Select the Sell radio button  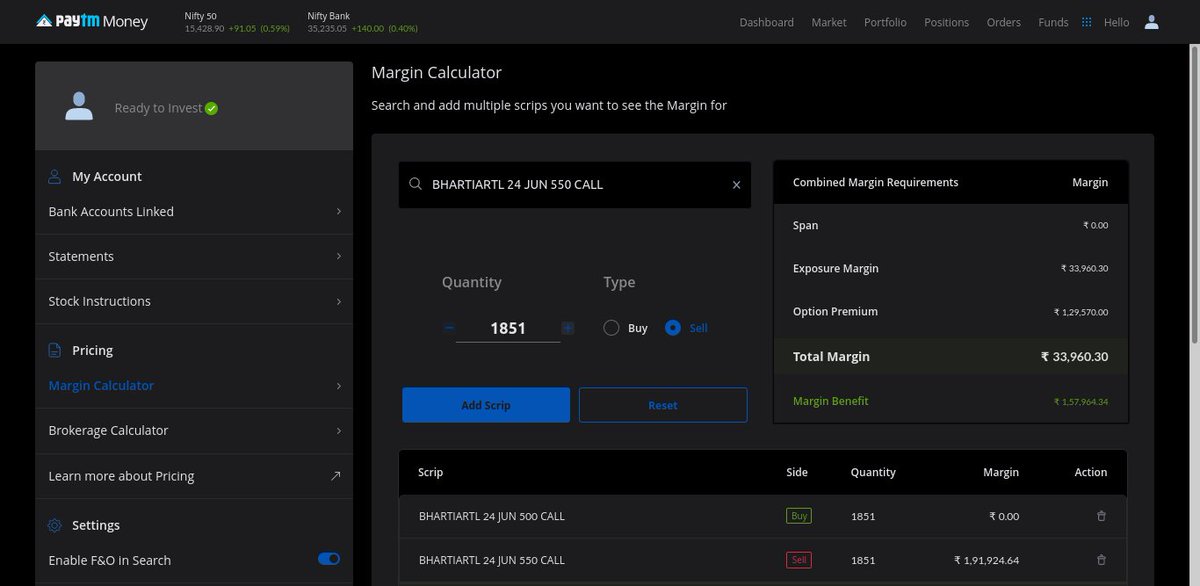click(x=673, y=327)
